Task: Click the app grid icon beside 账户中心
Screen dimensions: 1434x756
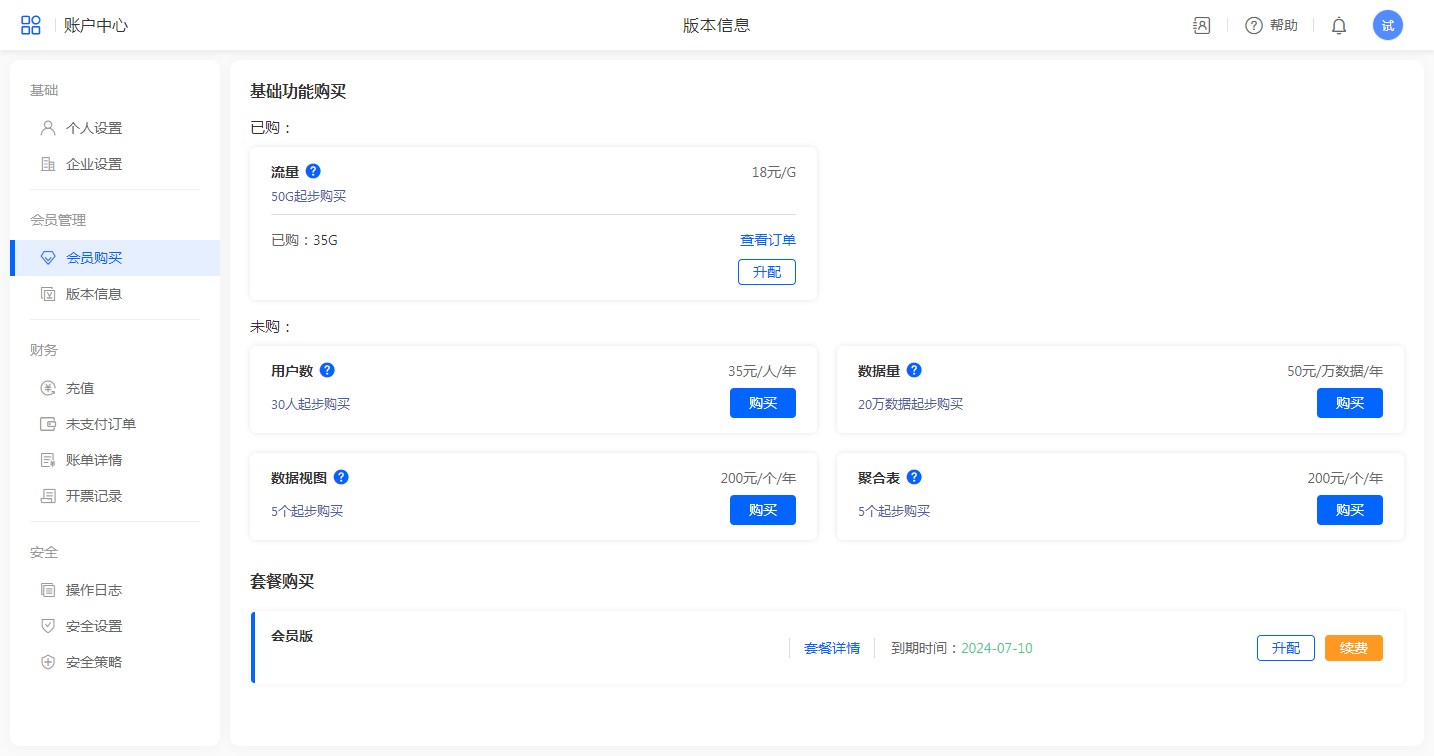Action: click(x=31, y=26)
